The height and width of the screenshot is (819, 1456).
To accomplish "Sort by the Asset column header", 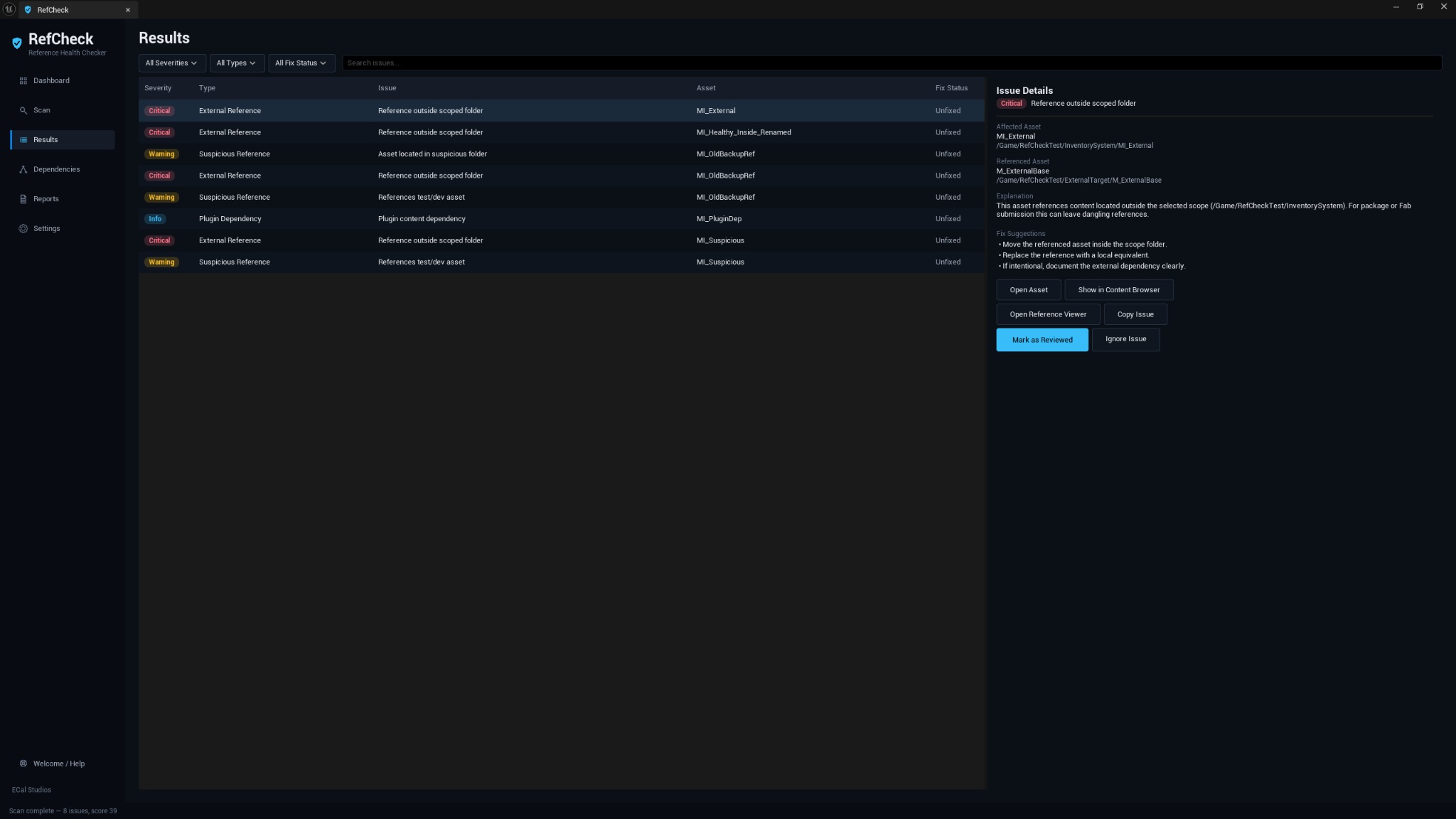I will click(x=706, y=88).
